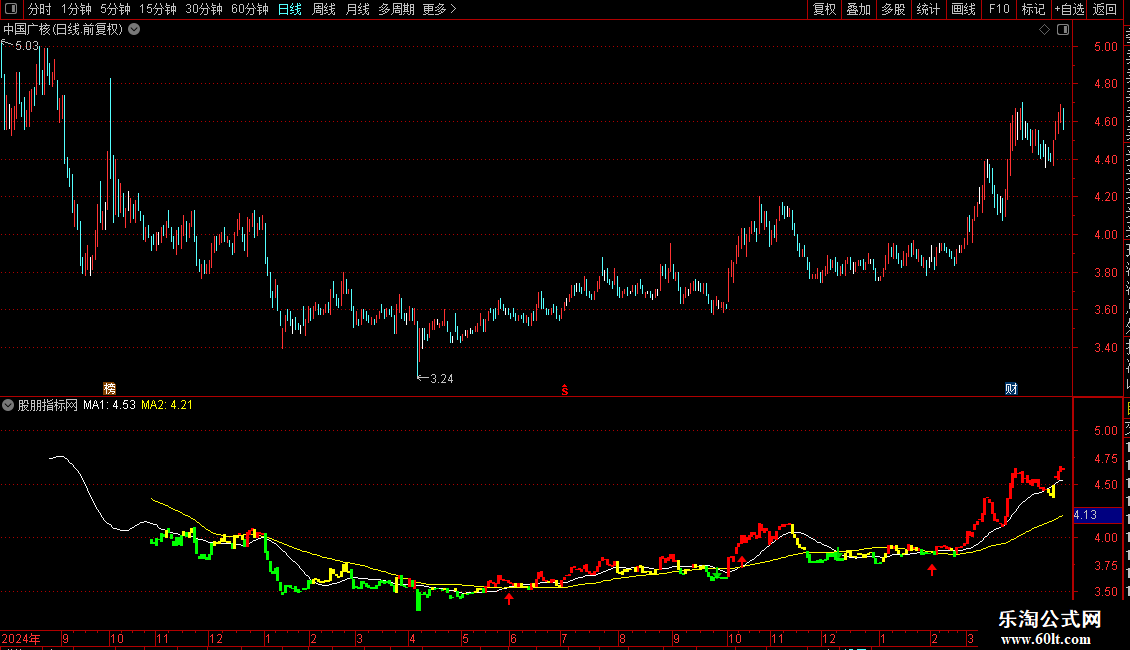Select the 15分钟 period tab
Image resolution: width=1130 pixels, height=650 pixels.
(158, 9)
